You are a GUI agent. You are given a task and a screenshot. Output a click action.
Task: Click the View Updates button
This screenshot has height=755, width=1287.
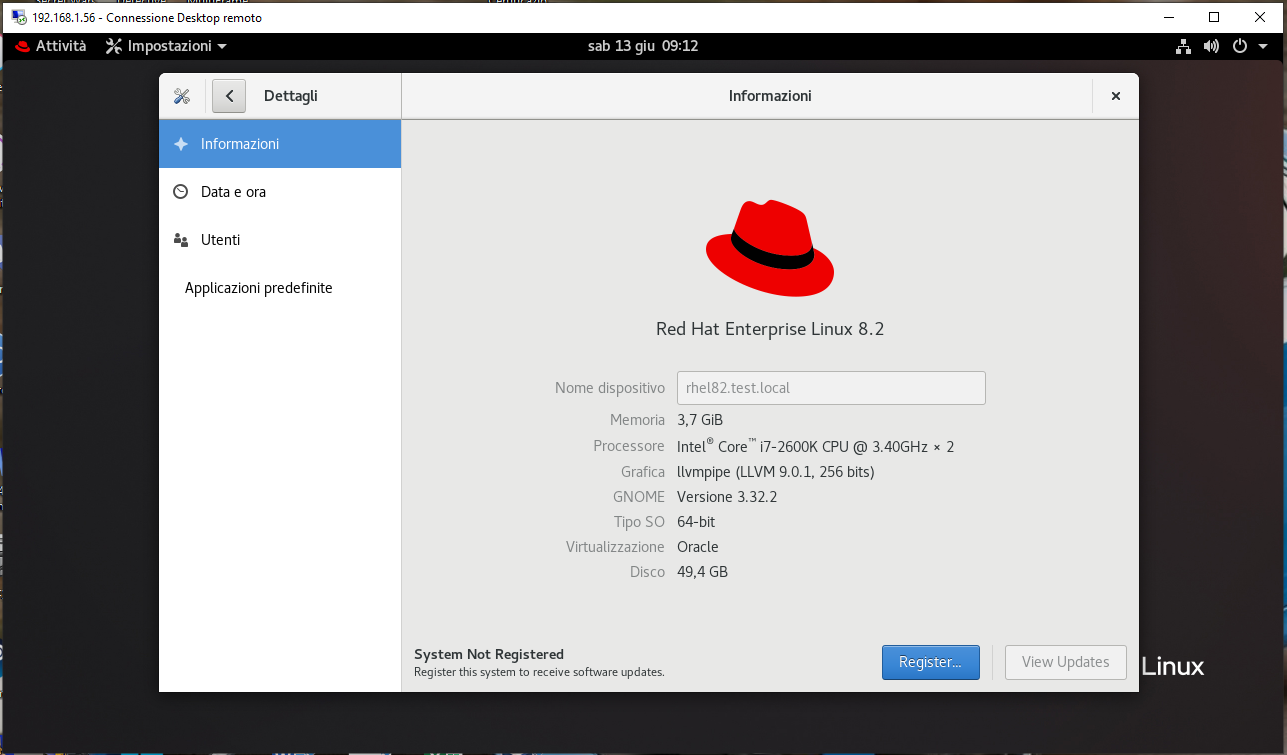pyautogui.click(x=1065, y=662)
